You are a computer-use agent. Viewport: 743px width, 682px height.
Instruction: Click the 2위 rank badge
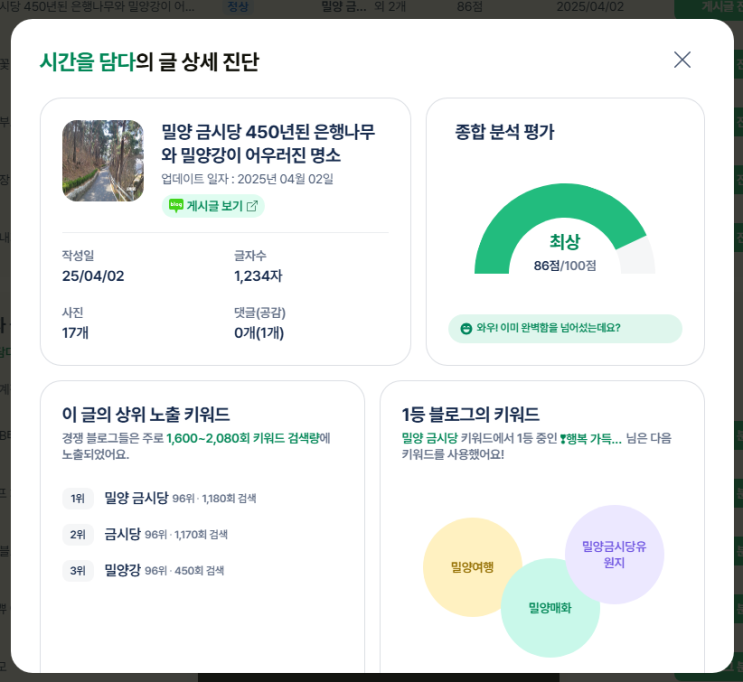(x=78, y=534)
